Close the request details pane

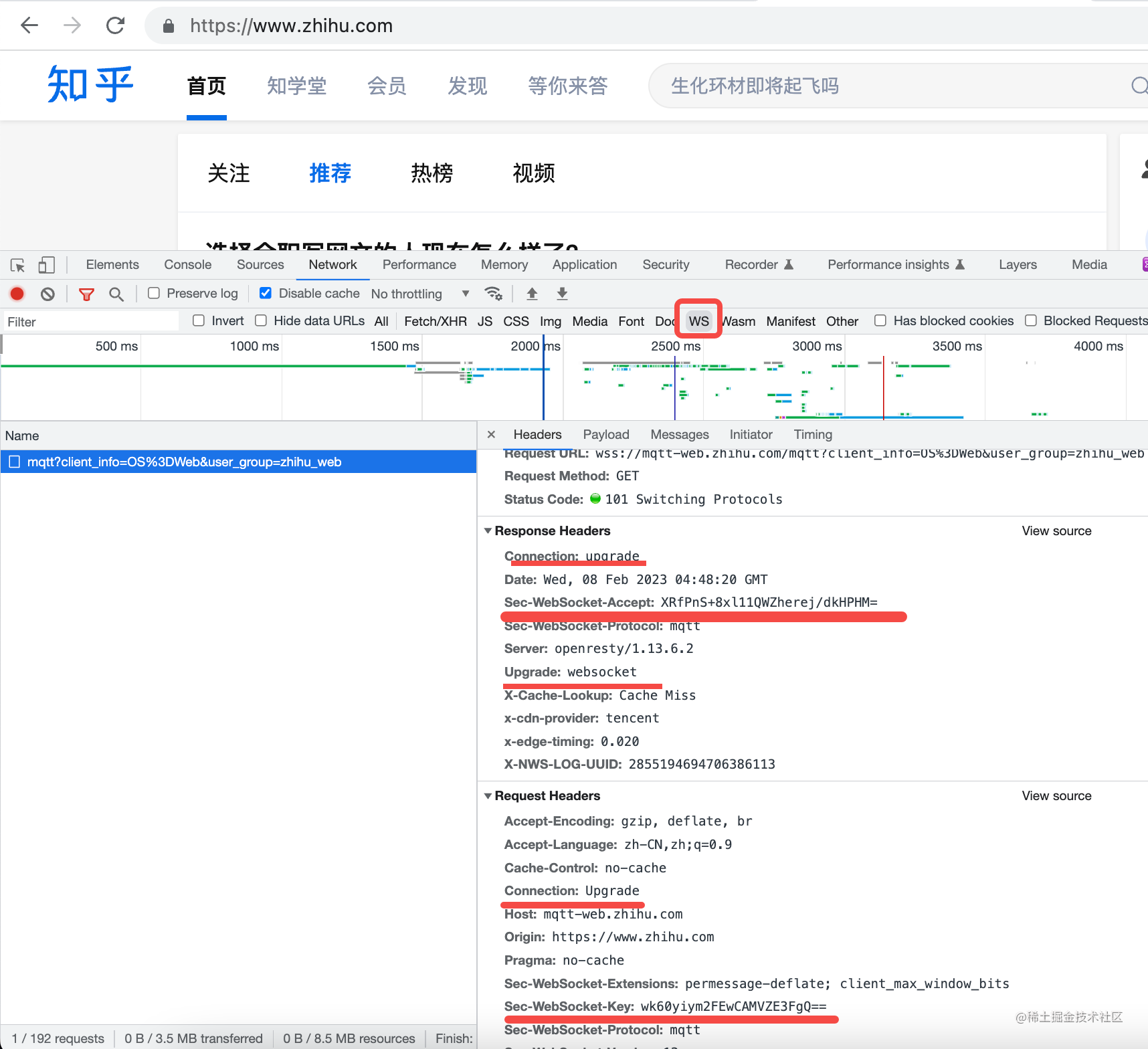(x=492, y=435)
